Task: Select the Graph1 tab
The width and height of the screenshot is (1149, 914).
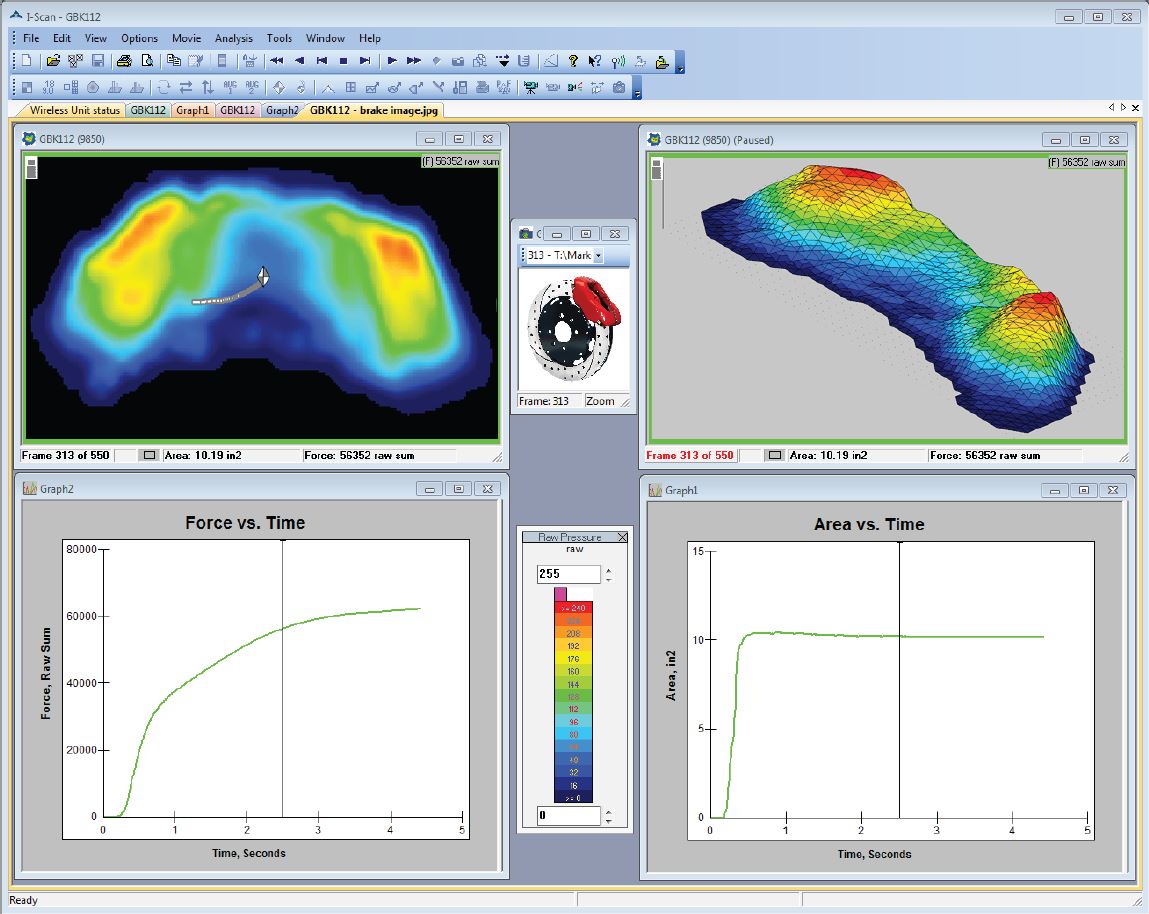Action: point(192,110)
